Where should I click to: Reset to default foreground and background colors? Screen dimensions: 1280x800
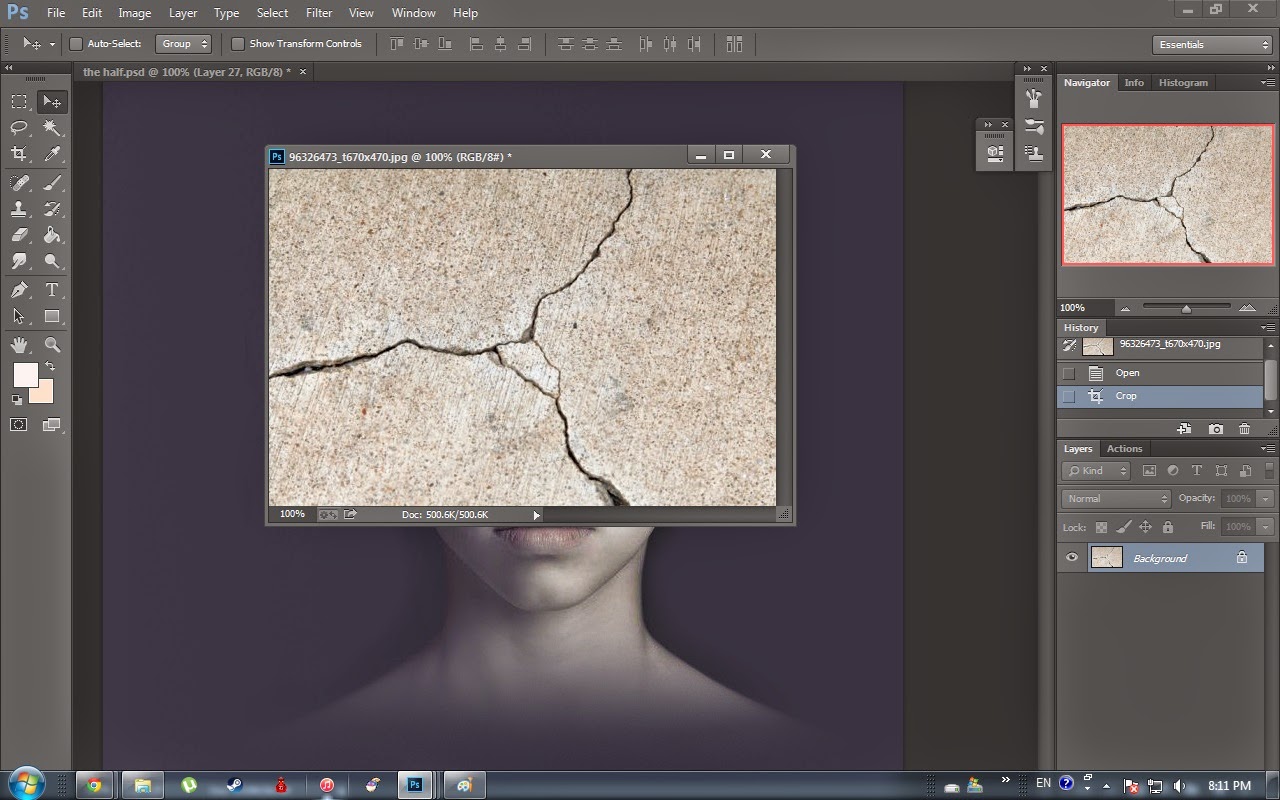click(x=17, y=400)
